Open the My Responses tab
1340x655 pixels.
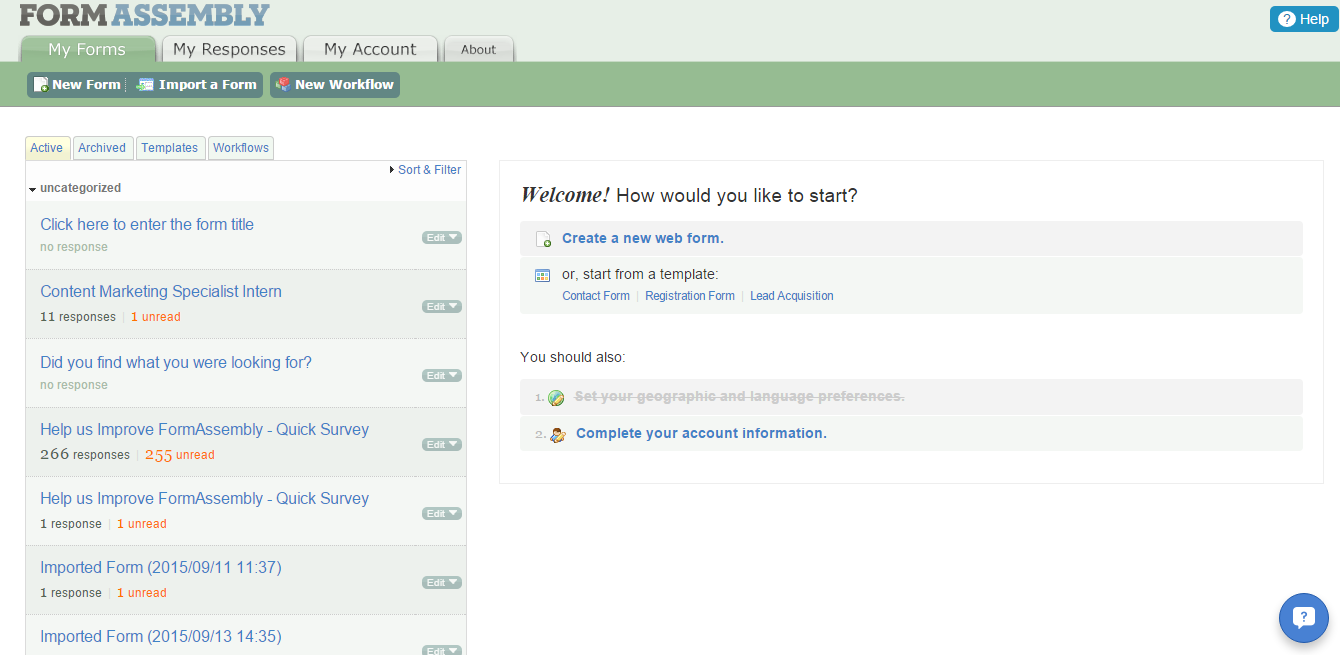[229, 49]
